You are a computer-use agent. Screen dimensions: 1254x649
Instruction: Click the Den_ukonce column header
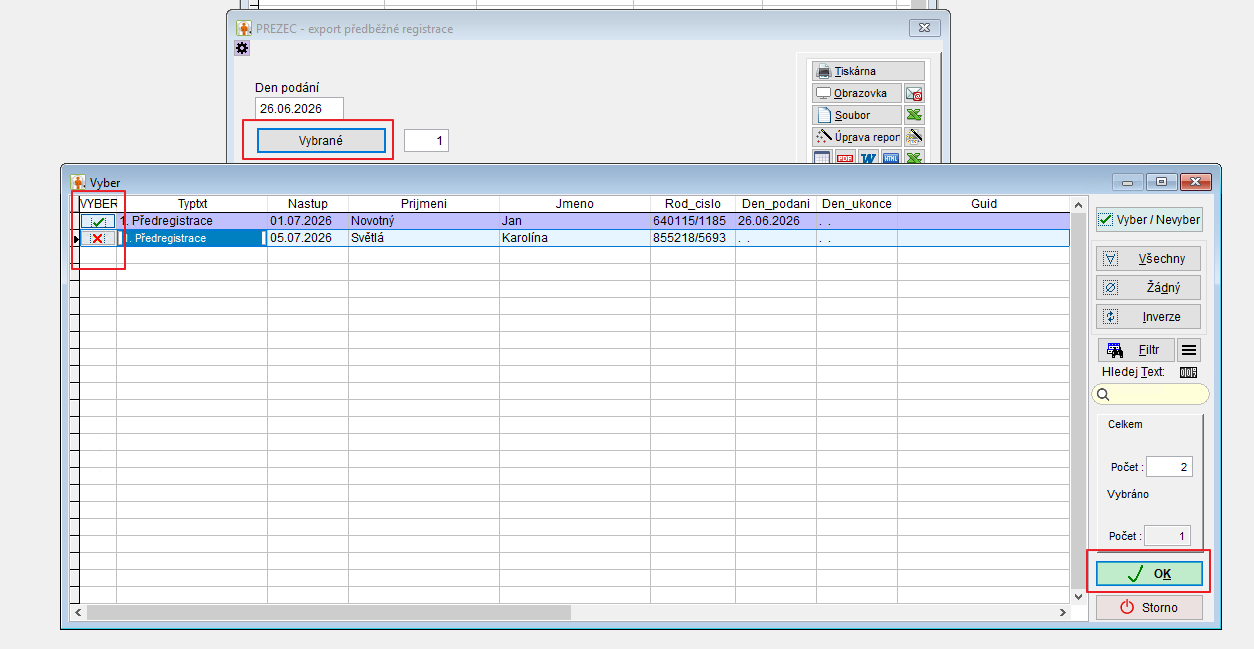coord(857,204)
